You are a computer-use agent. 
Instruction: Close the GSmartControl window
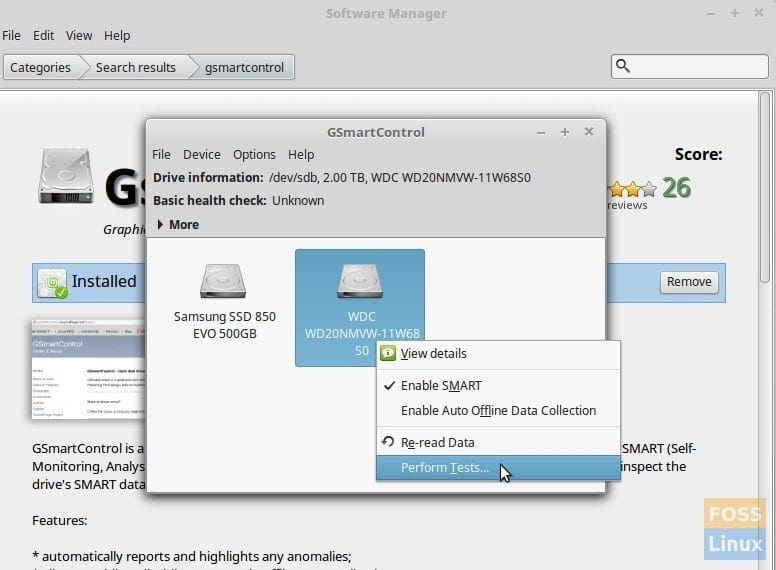click(589, 132)
